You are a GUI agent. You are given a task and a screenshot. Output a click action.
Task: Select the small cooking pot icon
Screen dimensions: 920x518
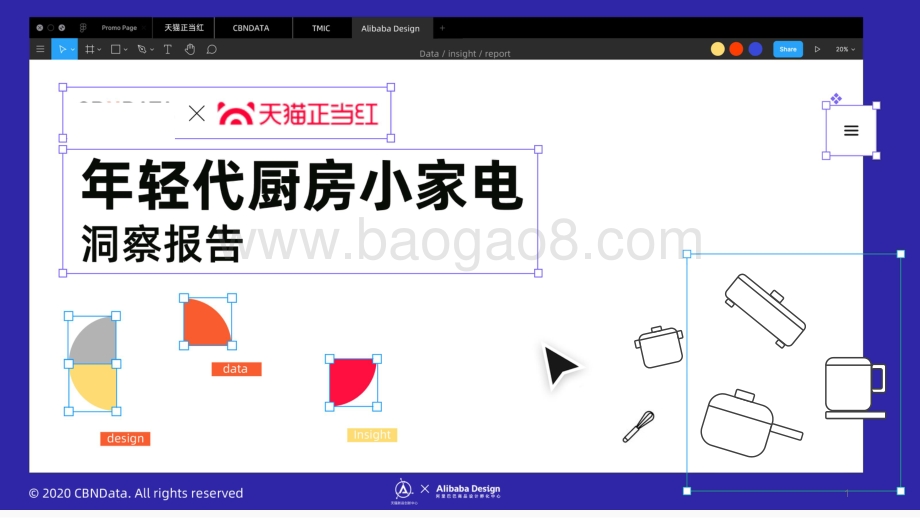click(x=659, y=347)
